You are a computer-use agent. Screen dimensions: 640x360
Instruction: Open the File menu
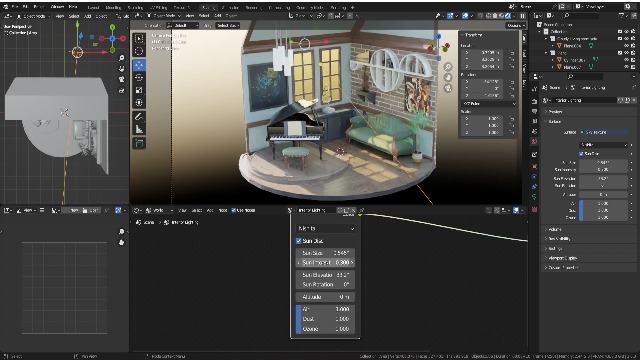pos(15,7)
